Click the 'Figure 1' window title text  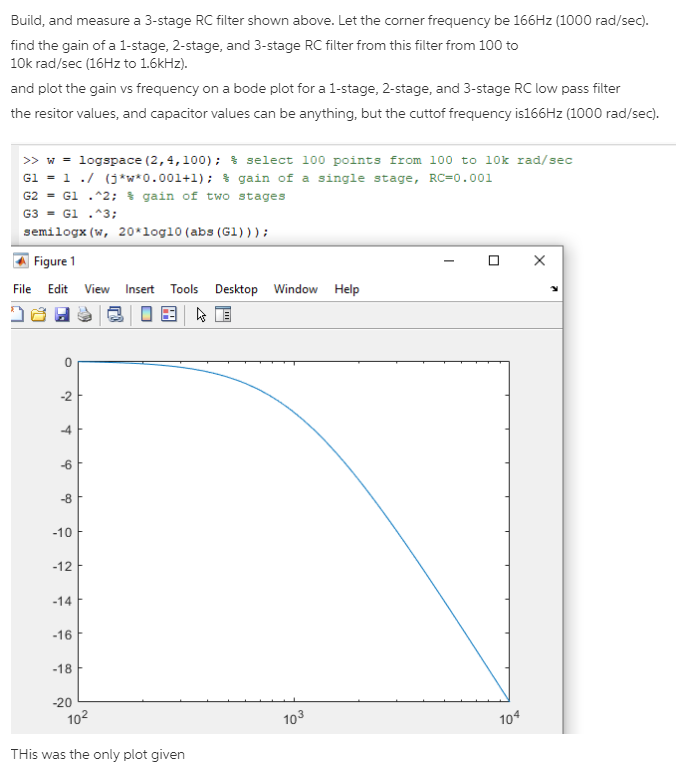point(55,261)
